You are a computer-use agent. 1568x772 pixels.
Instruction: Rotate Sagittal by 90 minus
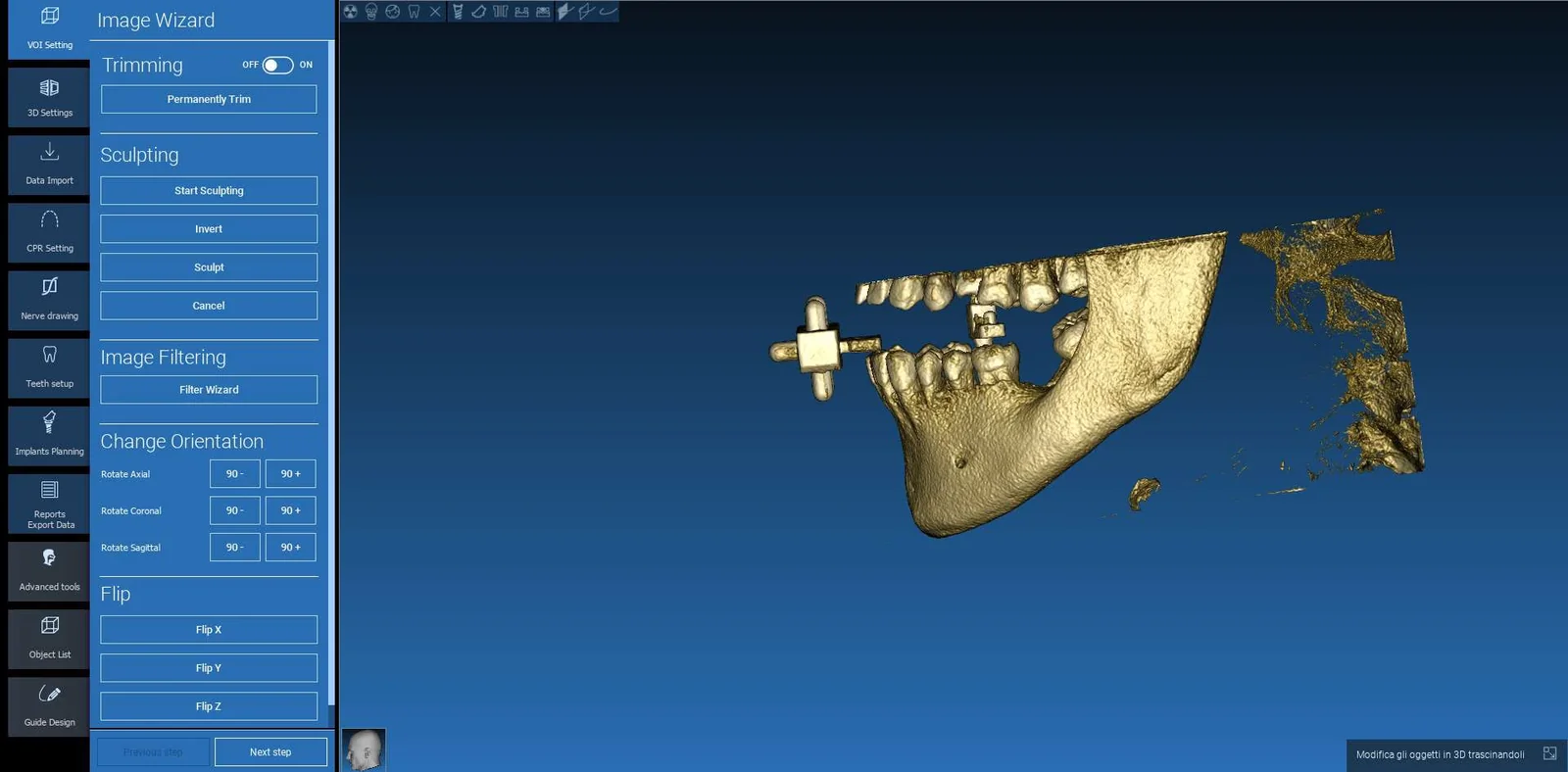pos(235,547)
